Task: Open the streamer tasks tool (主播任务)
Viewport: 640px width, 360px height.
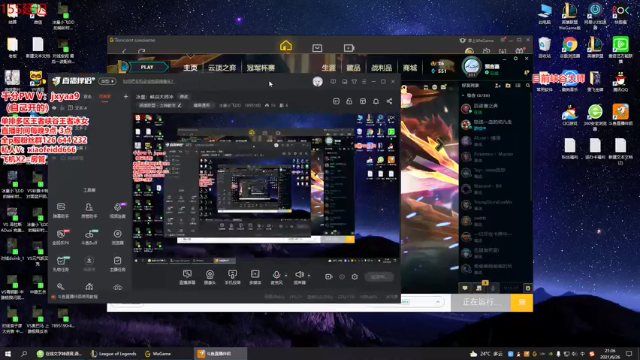Action: [117, 264]
